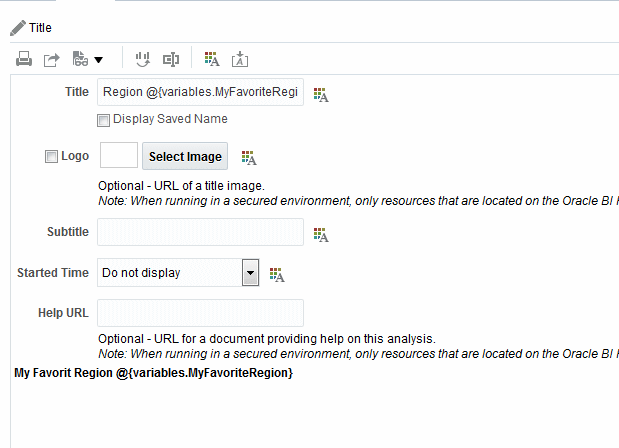This screenshot has width=619, height=448.
Task: Click format icon next to Subtitle field
Action: tap(321, 235)
